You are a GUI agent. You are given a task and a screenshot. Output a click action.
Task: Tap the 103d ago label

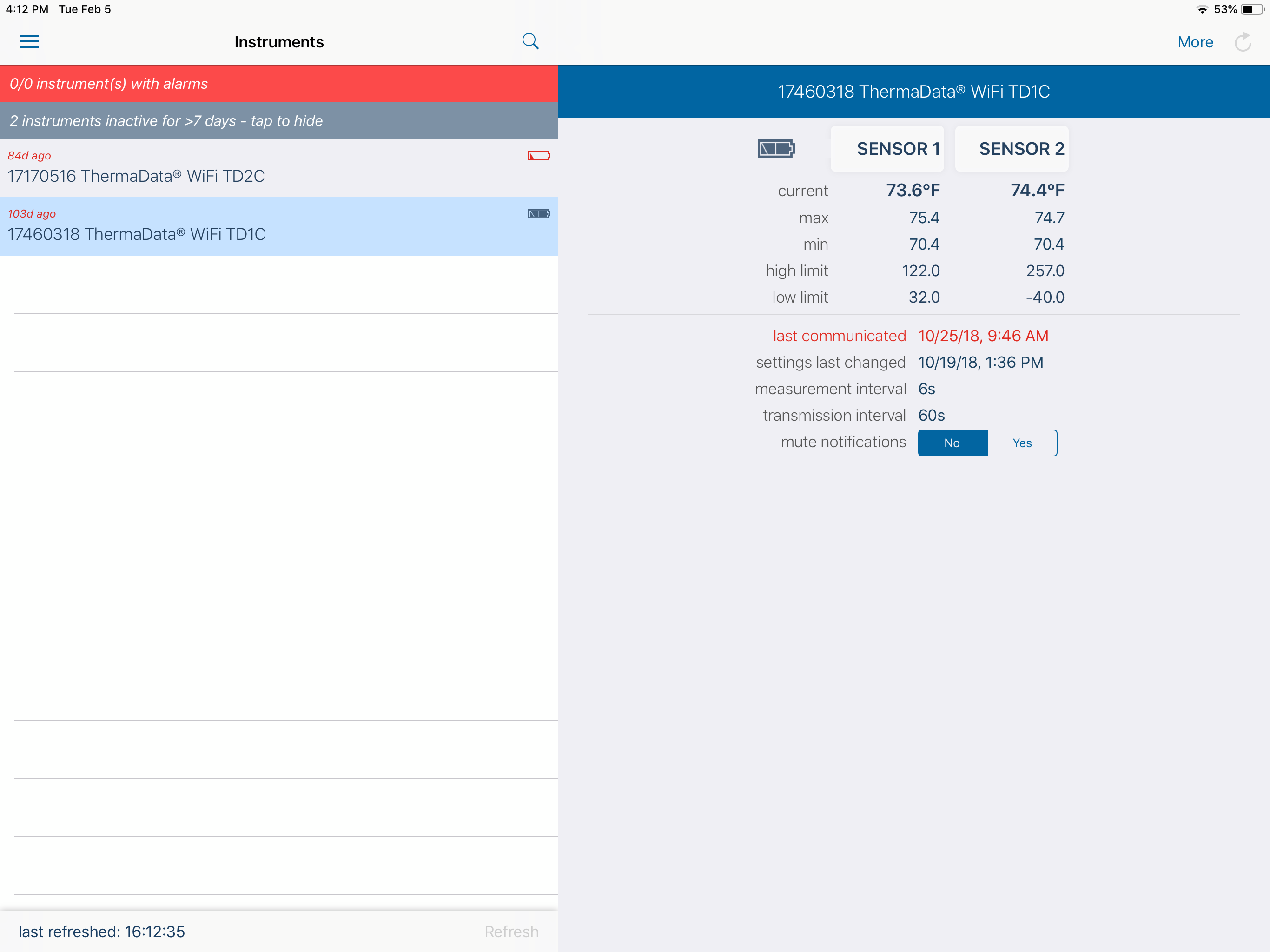pyautogui.click(x=32, y=214)
